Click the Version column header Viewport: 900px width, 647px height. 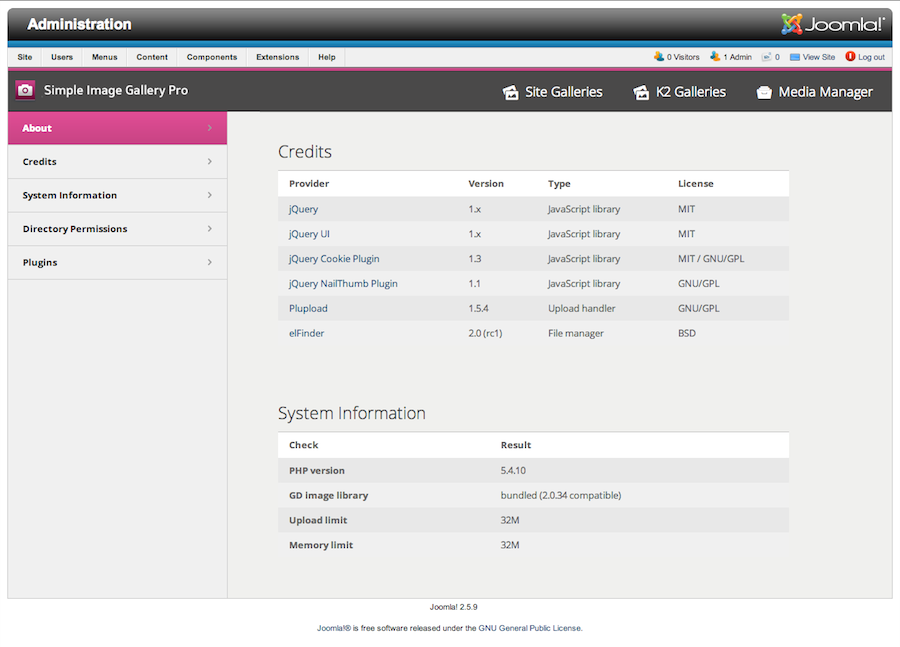(x=486, y=184)
